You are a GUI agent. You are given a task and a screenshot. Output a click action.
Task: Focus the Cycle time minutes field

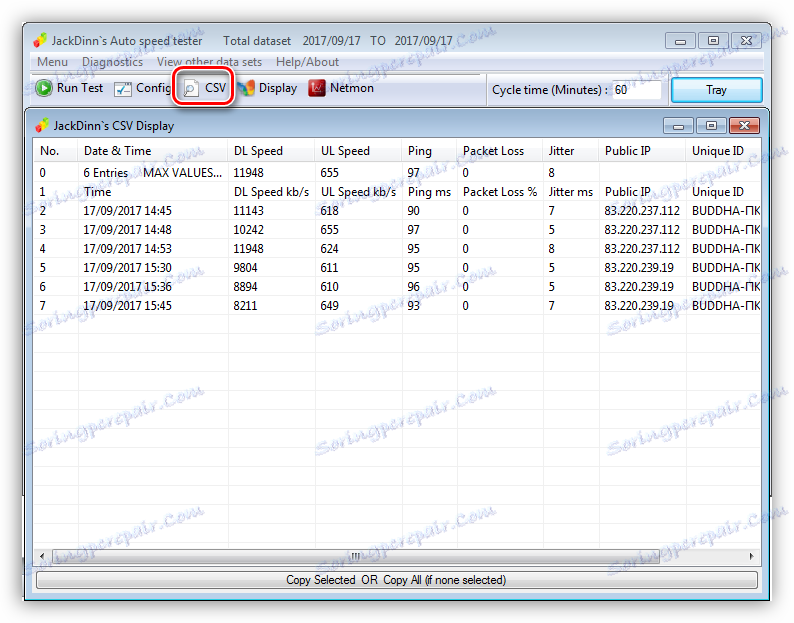tap(637, 90)
